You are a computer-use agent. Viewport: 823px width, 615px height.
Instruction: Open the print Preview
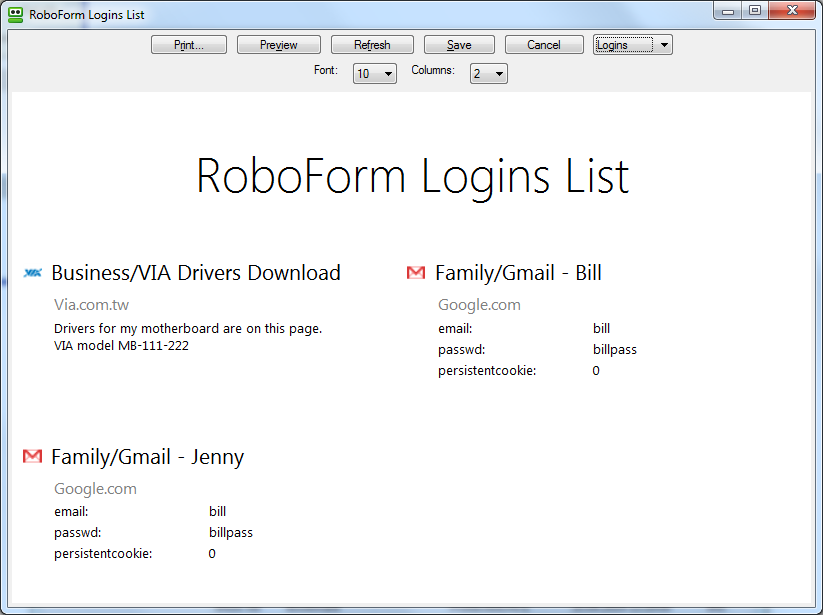[279, 45]
